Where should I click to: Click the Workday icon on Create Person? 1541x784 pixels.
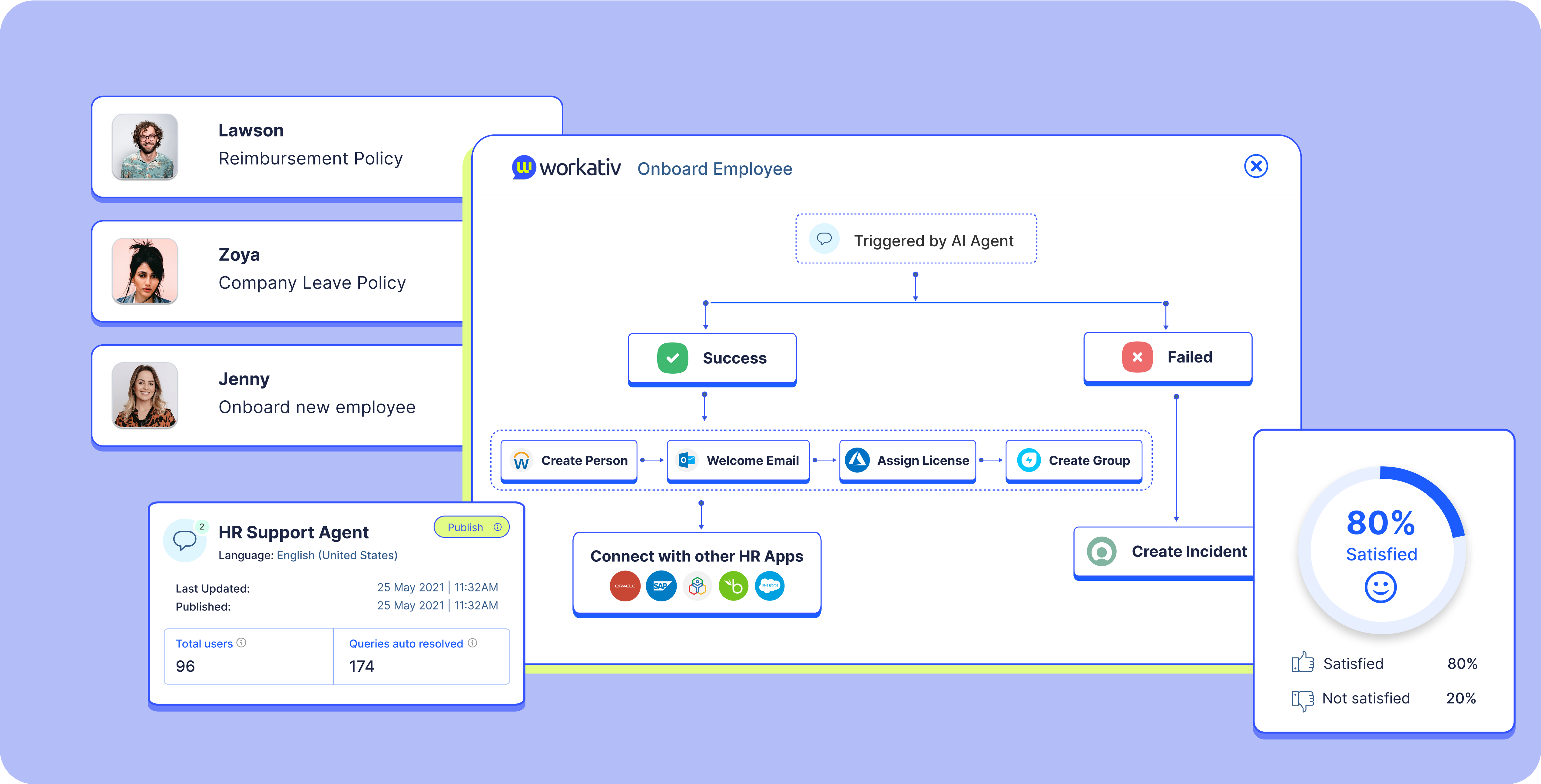tap(521, 461)
